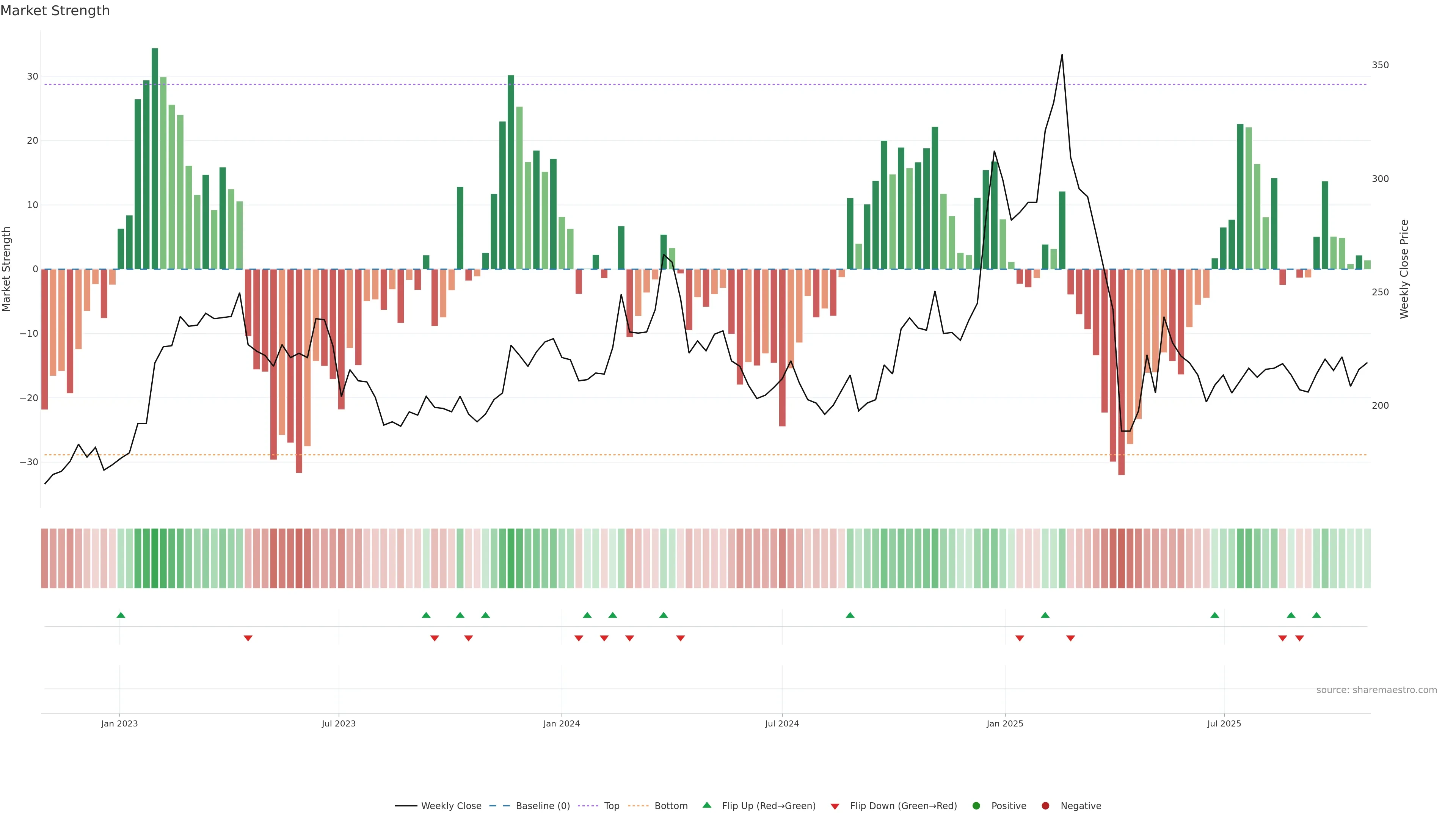The height and width of the screenshot is (819, 1456).
Task: Click the first red flip-down triangle after Jan 2023
Action: tap(248, 638)
